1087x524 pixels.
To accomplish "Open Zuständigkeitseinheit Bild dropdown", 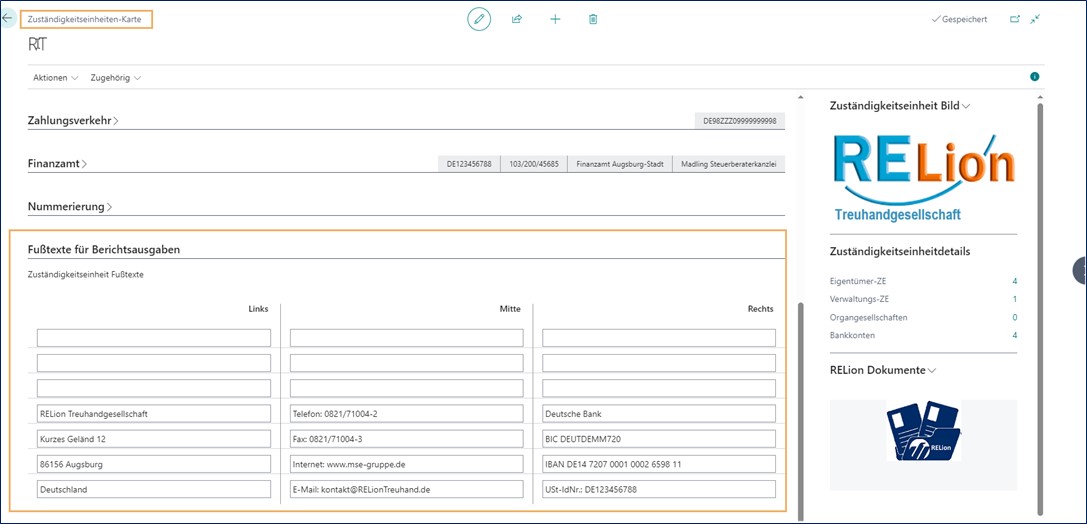I will [900, 106].
